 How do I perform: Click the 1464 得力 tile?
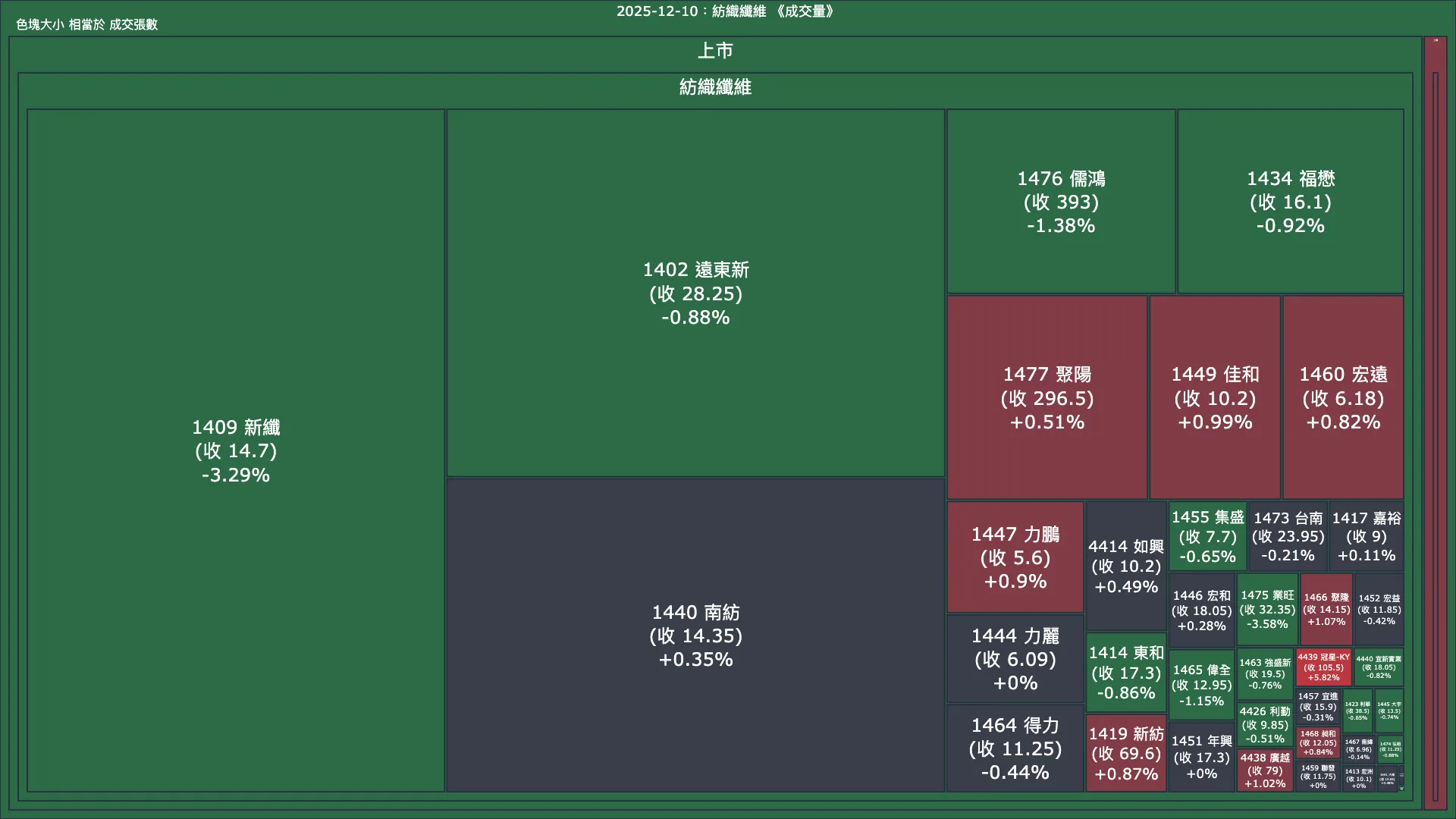click(1015, 748)
